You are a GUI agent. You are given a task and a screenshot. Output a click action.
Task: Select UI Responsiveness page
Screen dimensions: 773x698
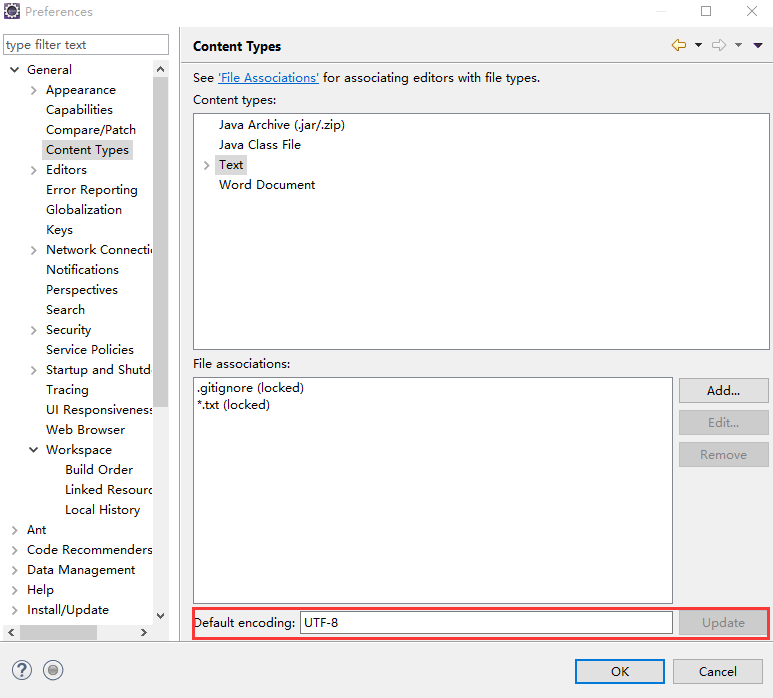(x=99, y=410)
